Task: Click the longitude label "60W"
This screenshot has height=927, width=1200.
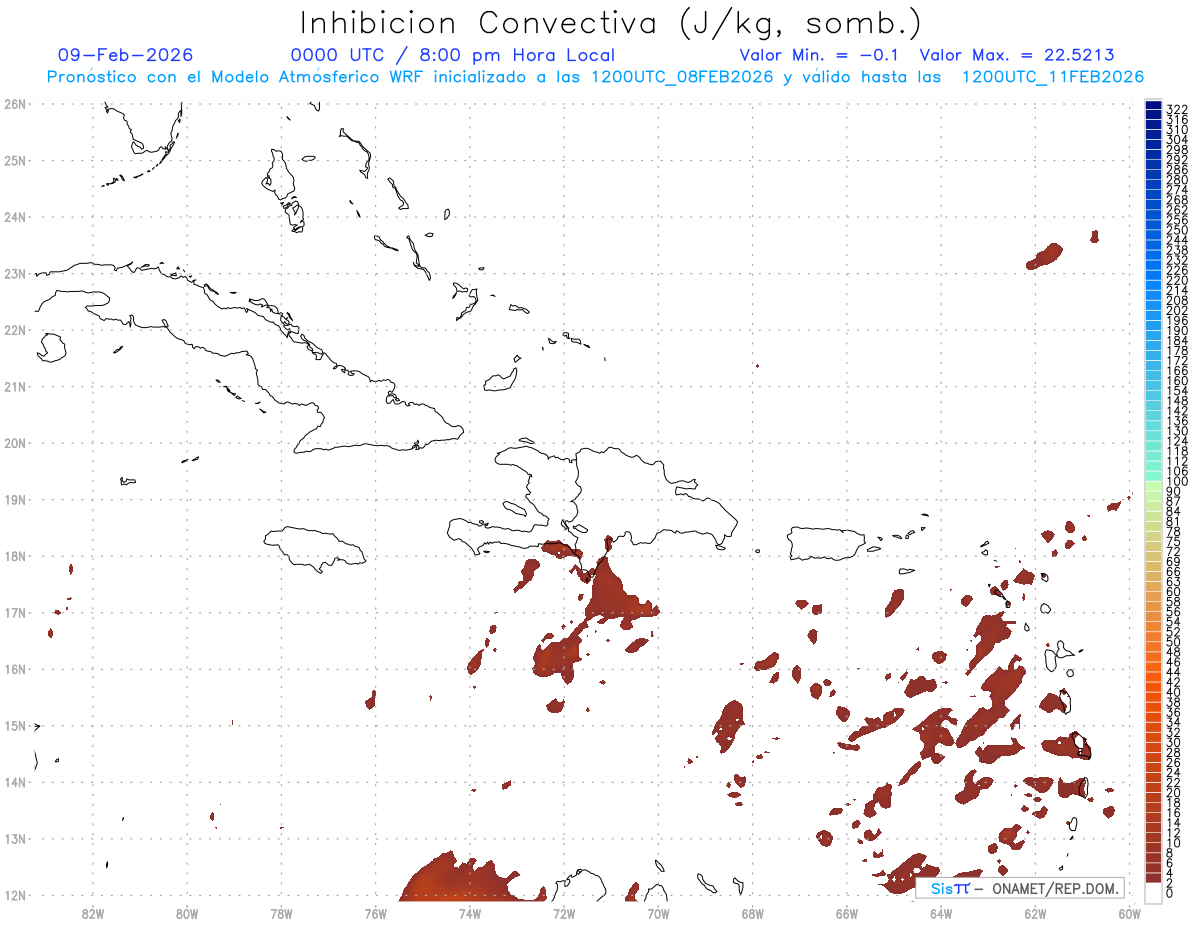Action: coord(1130,913)
